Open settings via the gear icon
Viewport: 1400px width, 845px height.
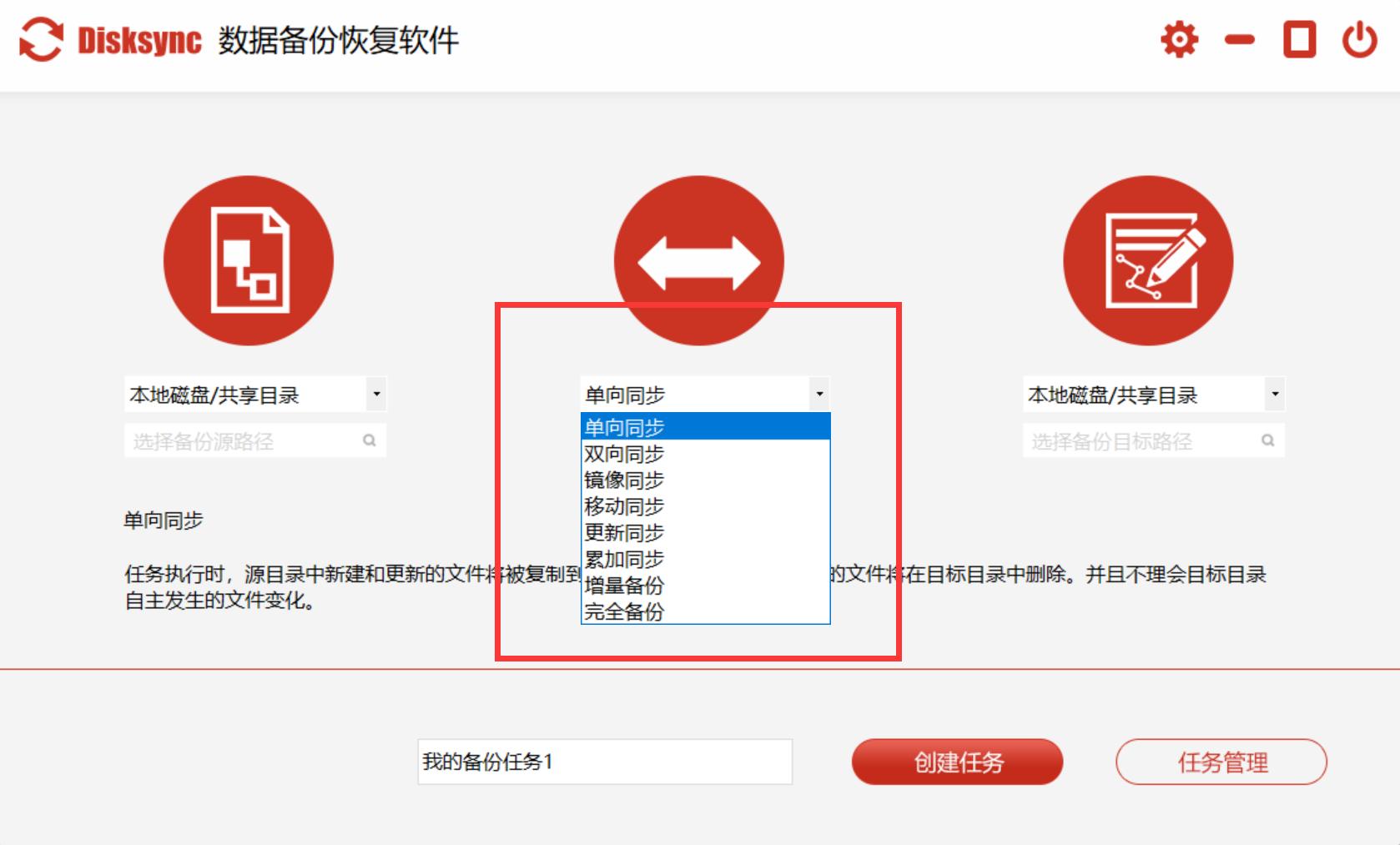(x=1178, y=38)
